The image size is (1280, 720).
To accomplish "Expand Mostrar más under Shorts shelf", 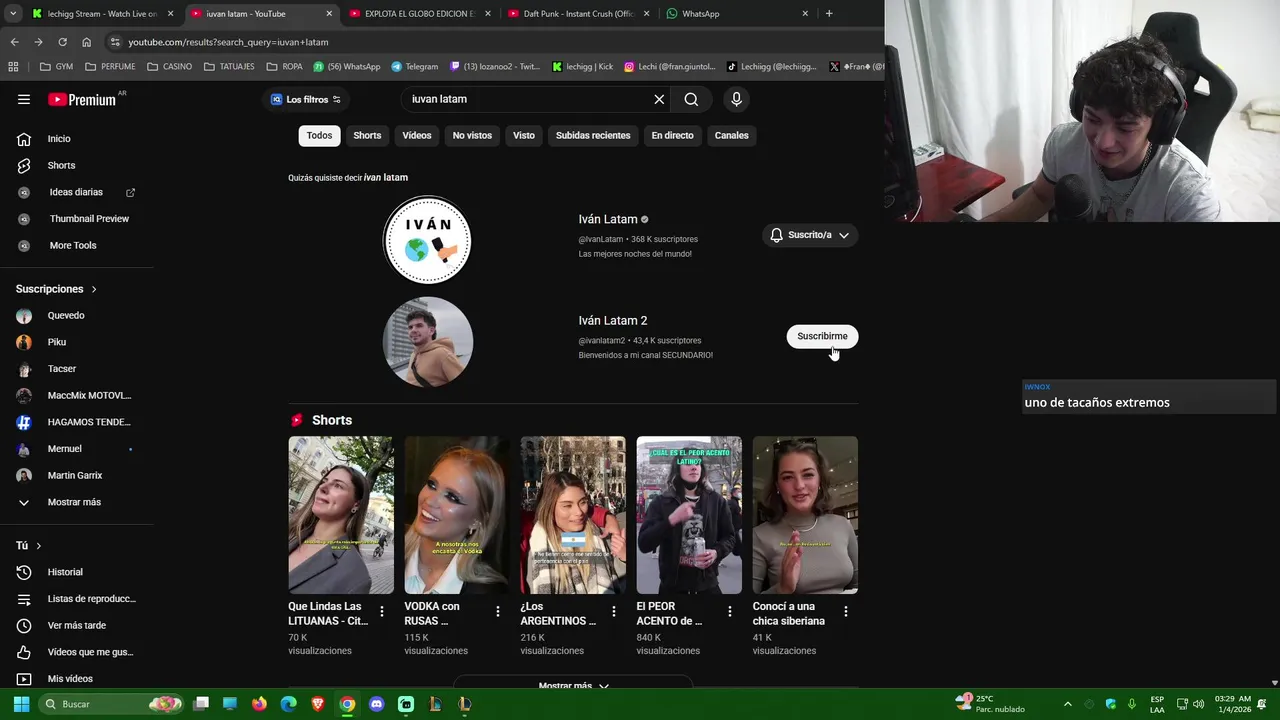I will tap(573, 686).
